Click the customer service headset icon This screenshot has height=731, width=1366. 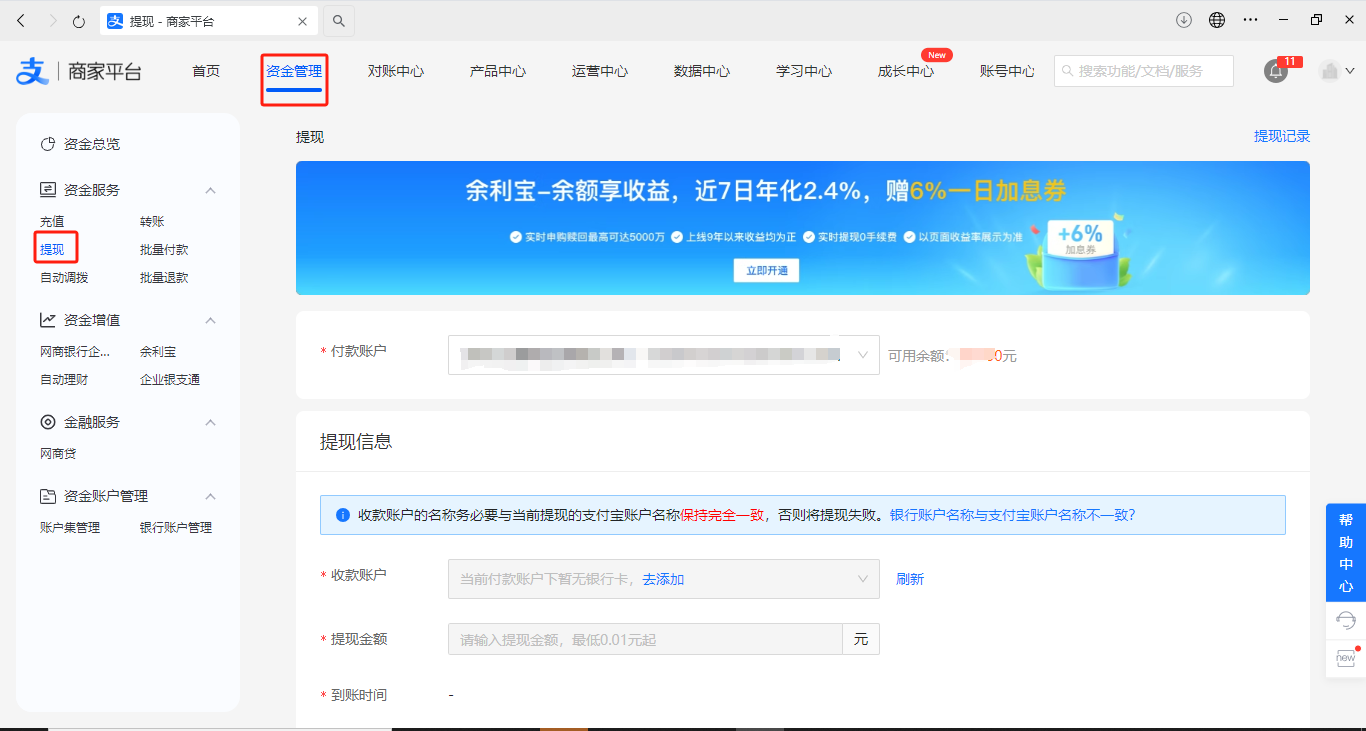[1346, 620]
